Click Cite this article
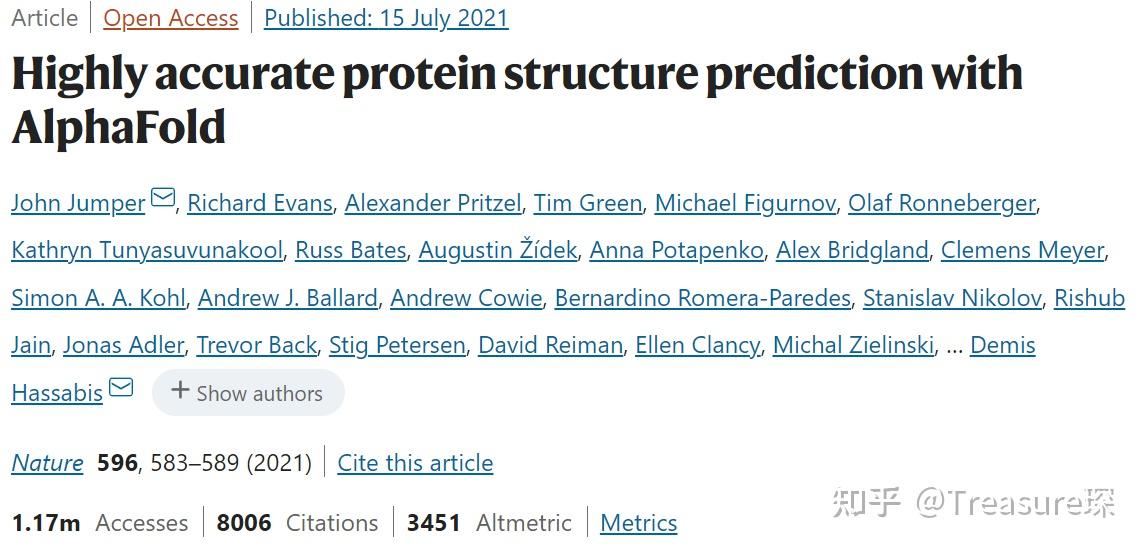The height and width of the screenshot is (548, 1143). (415, 463)
